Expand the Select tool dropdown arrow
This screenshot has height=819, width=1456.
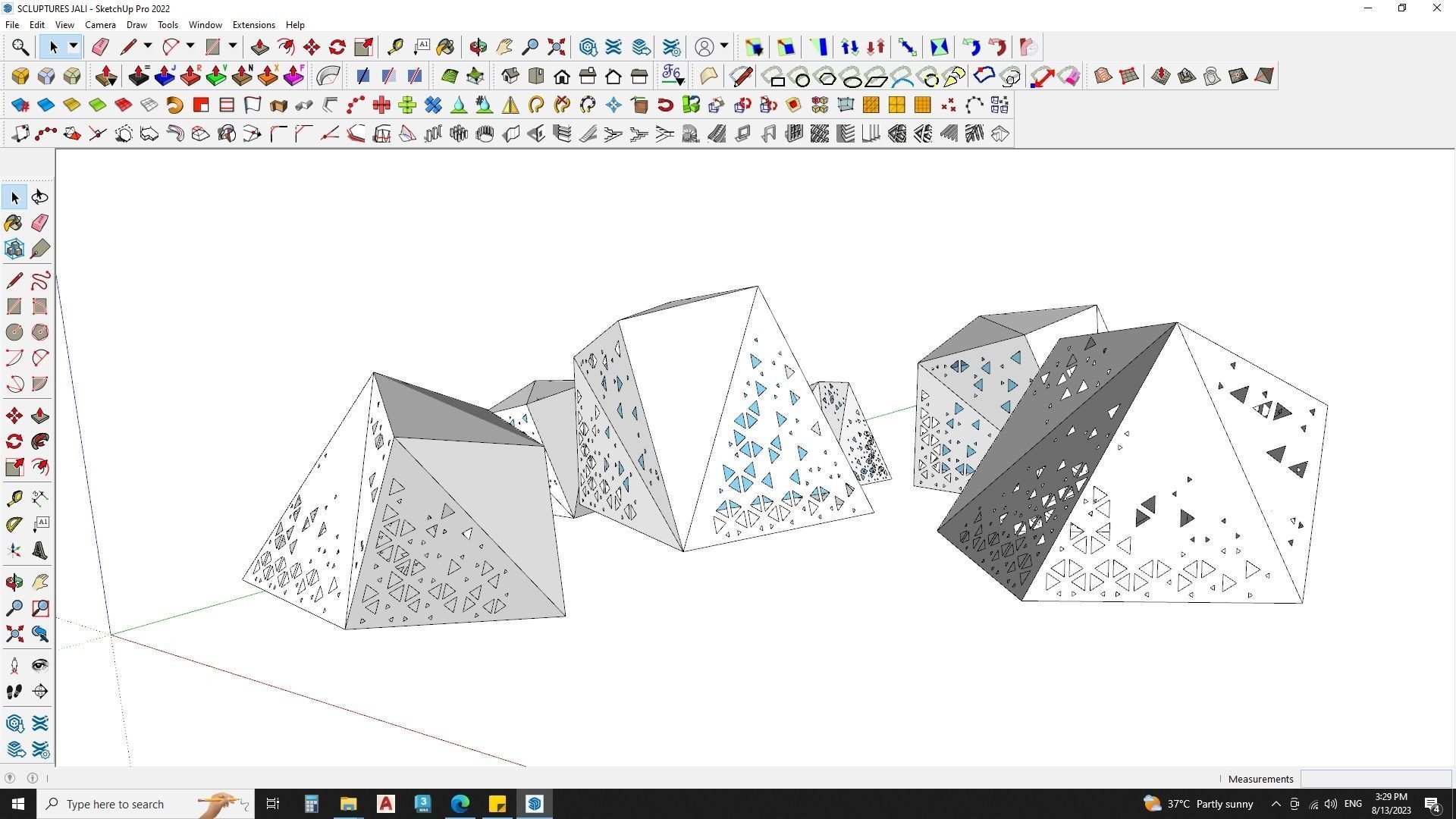point(74,47)
